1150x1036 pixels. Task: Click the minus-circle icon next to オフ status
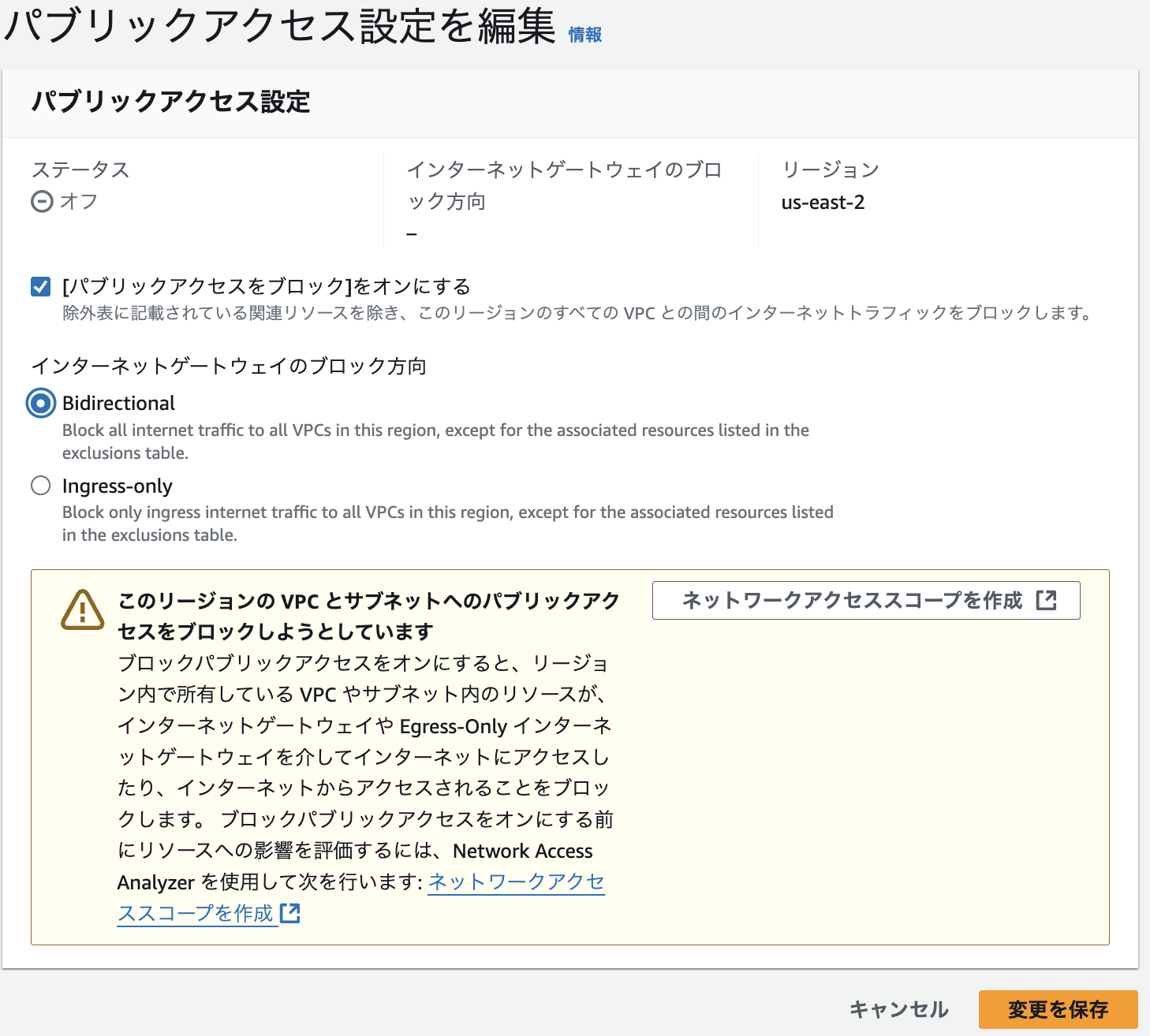coord(40,203)
